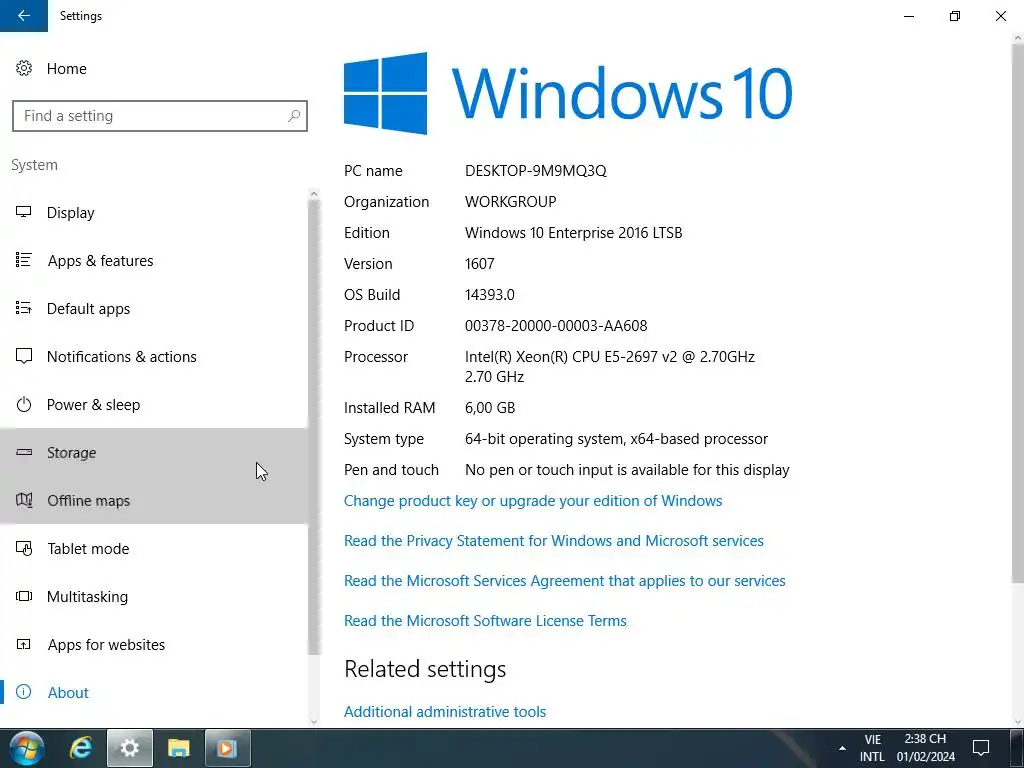Click the Storage drive icon
Image resolution: width=1024 pixels, height=768 pixels.
coord(24,452)
